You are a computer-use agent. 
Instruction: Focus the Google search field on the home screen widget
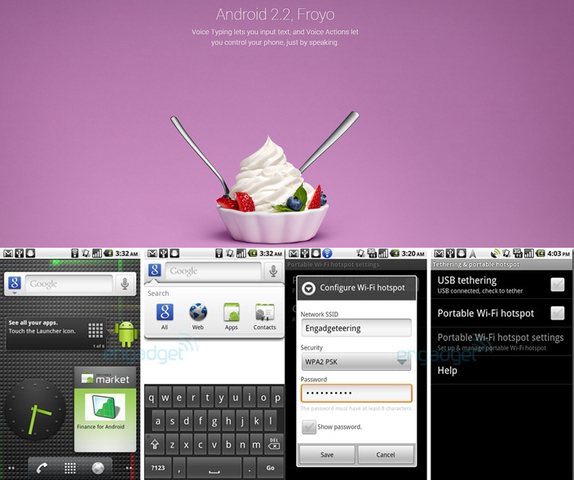coord(69,284)
